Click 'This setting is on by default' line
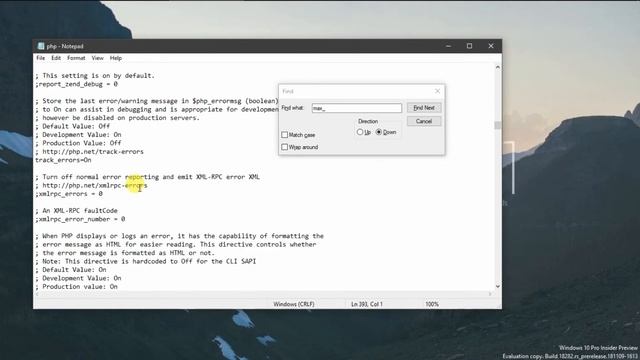Viewport: 640px width, 360px height. (x=95, y=76)
